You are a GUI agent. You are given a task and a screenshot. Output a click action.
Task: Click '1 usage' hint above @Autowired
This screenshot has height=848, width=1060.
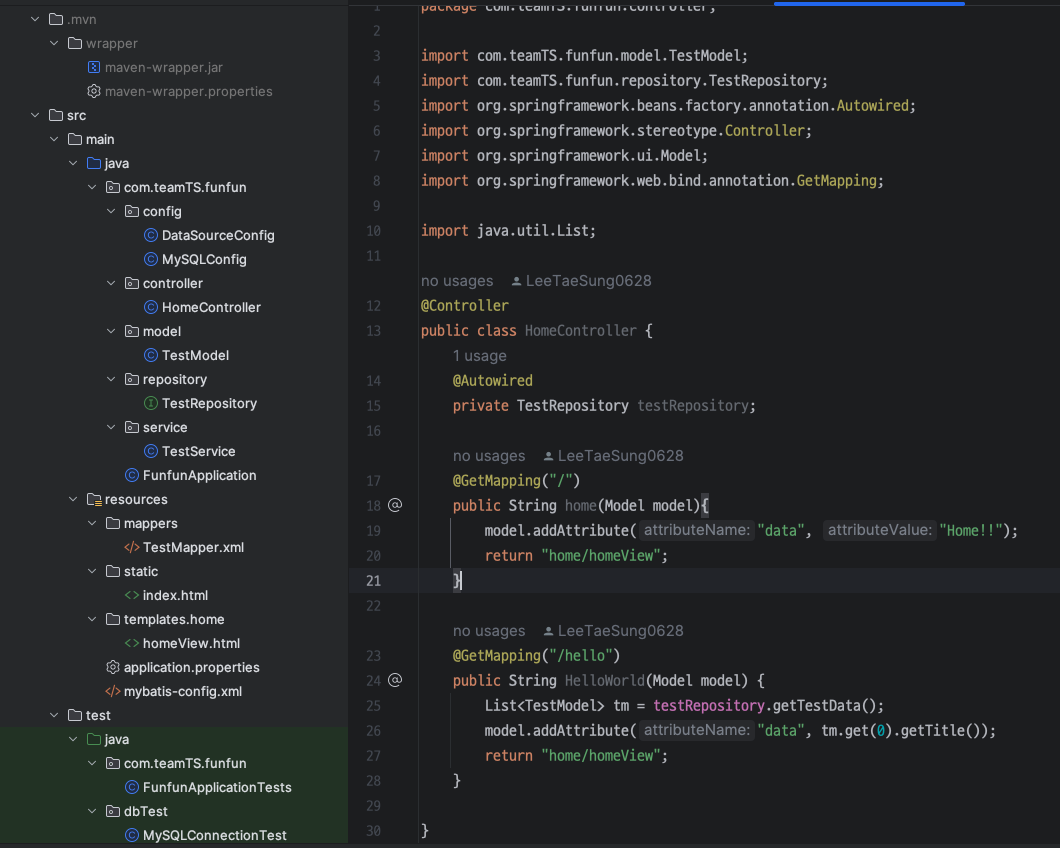[x=479, y=356]
